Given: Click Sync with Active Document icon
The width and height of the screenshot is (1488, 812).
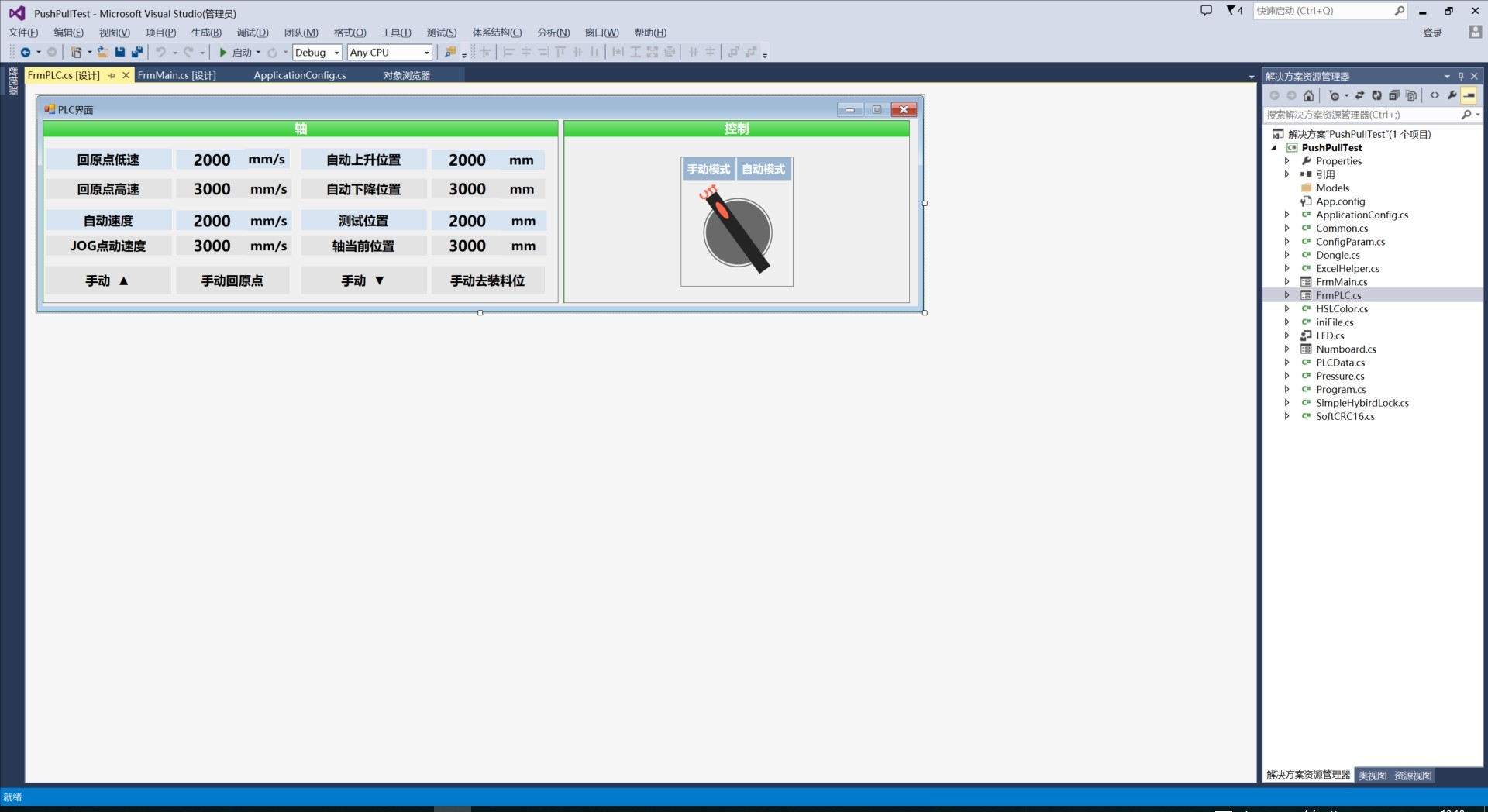Looking at the screenshot, I should coord(1359,95).
